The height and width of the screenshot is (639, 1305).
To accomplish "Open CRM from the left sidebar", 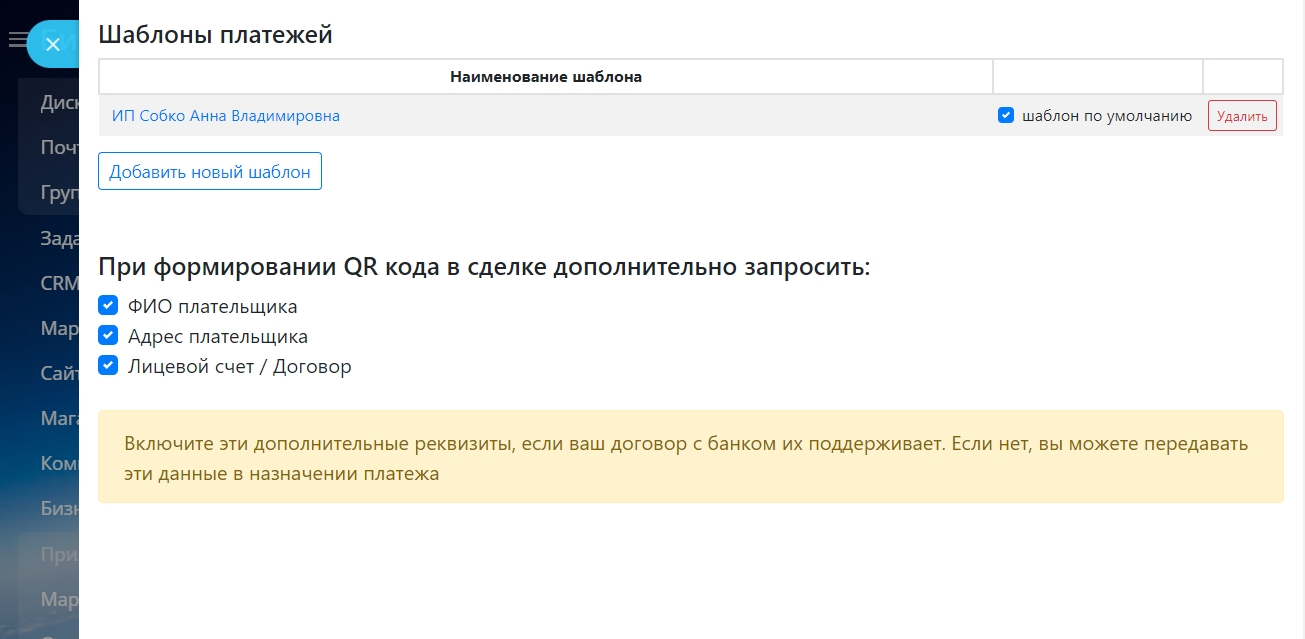I will click(59, 283).
